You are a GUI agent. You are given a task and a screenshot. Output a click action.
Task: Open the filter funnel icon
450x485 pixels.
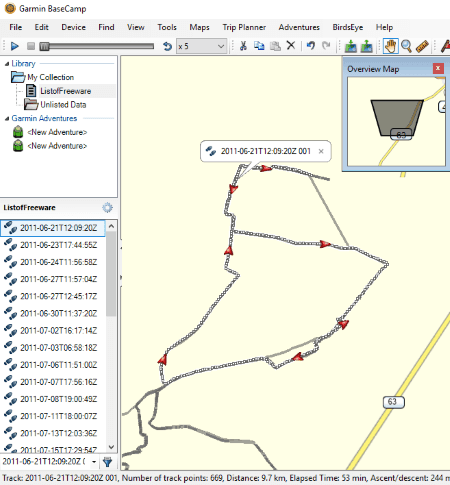107,462
